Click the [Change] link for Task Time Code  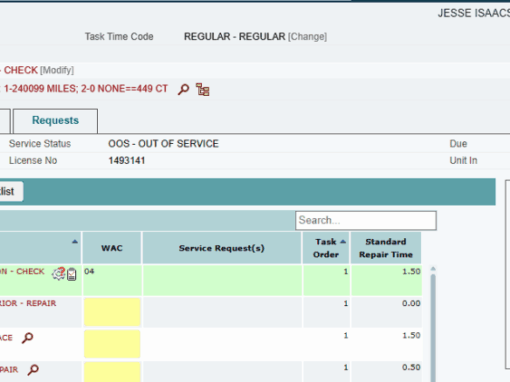(x=307, y=37)
